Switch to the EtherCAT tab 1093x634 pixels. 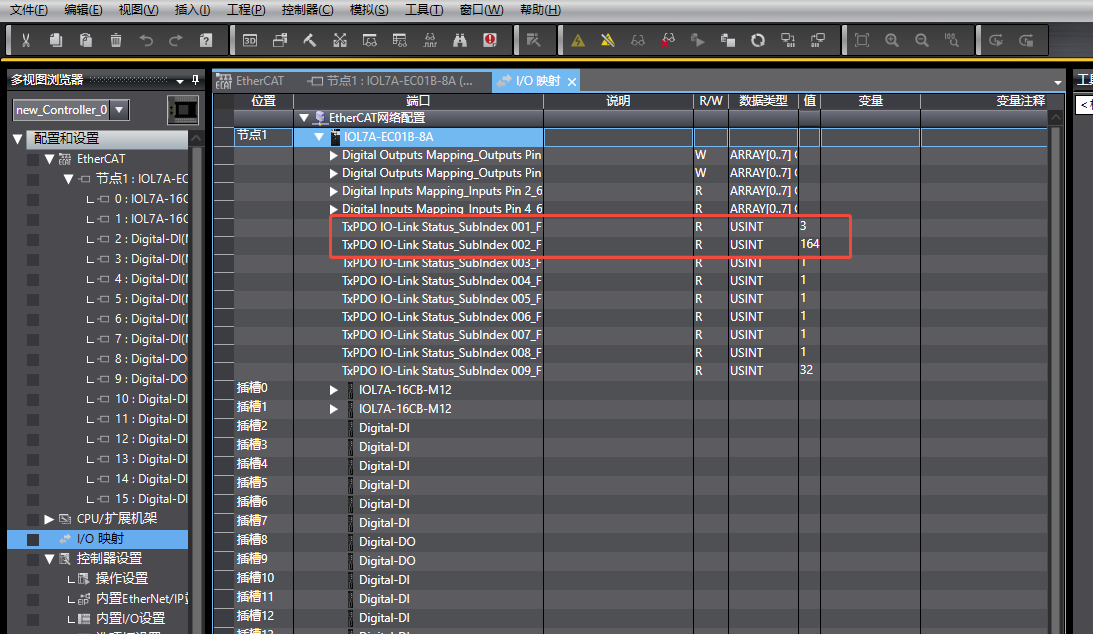tap(258, 81)
